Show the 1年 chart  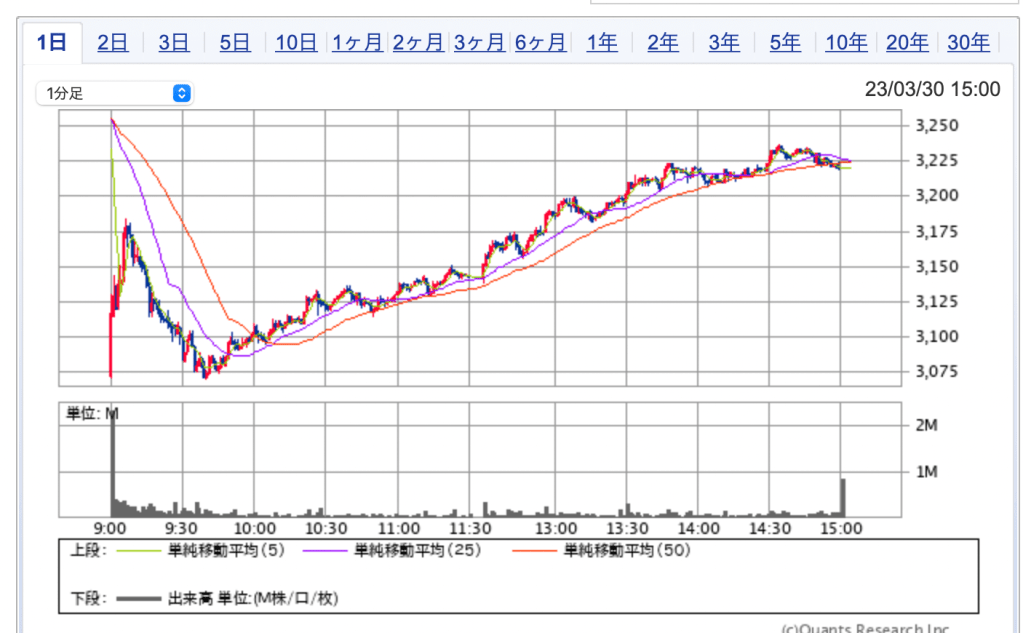pyautogui.click(x=602, y=42)
